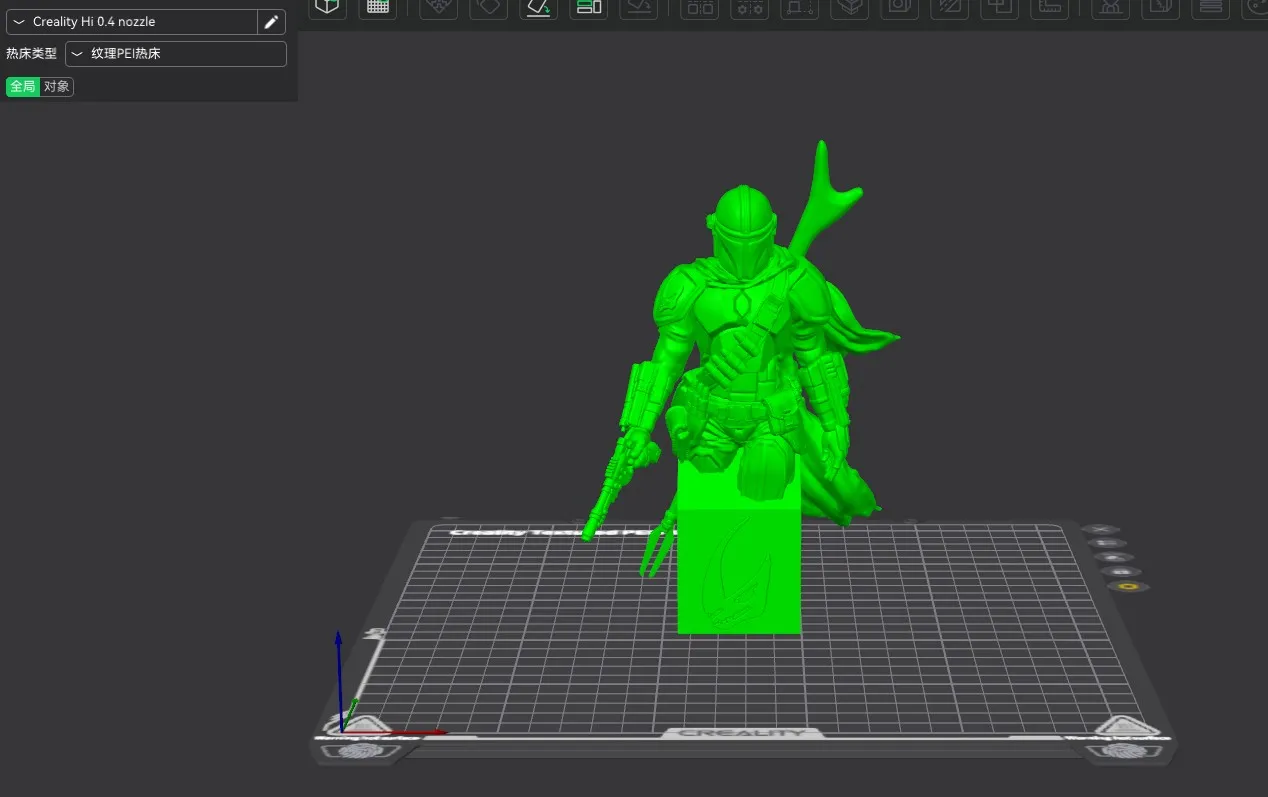Add a plate with the grid toolbar icon
This screenshot has height=797, width=1268.
(378, 7)
